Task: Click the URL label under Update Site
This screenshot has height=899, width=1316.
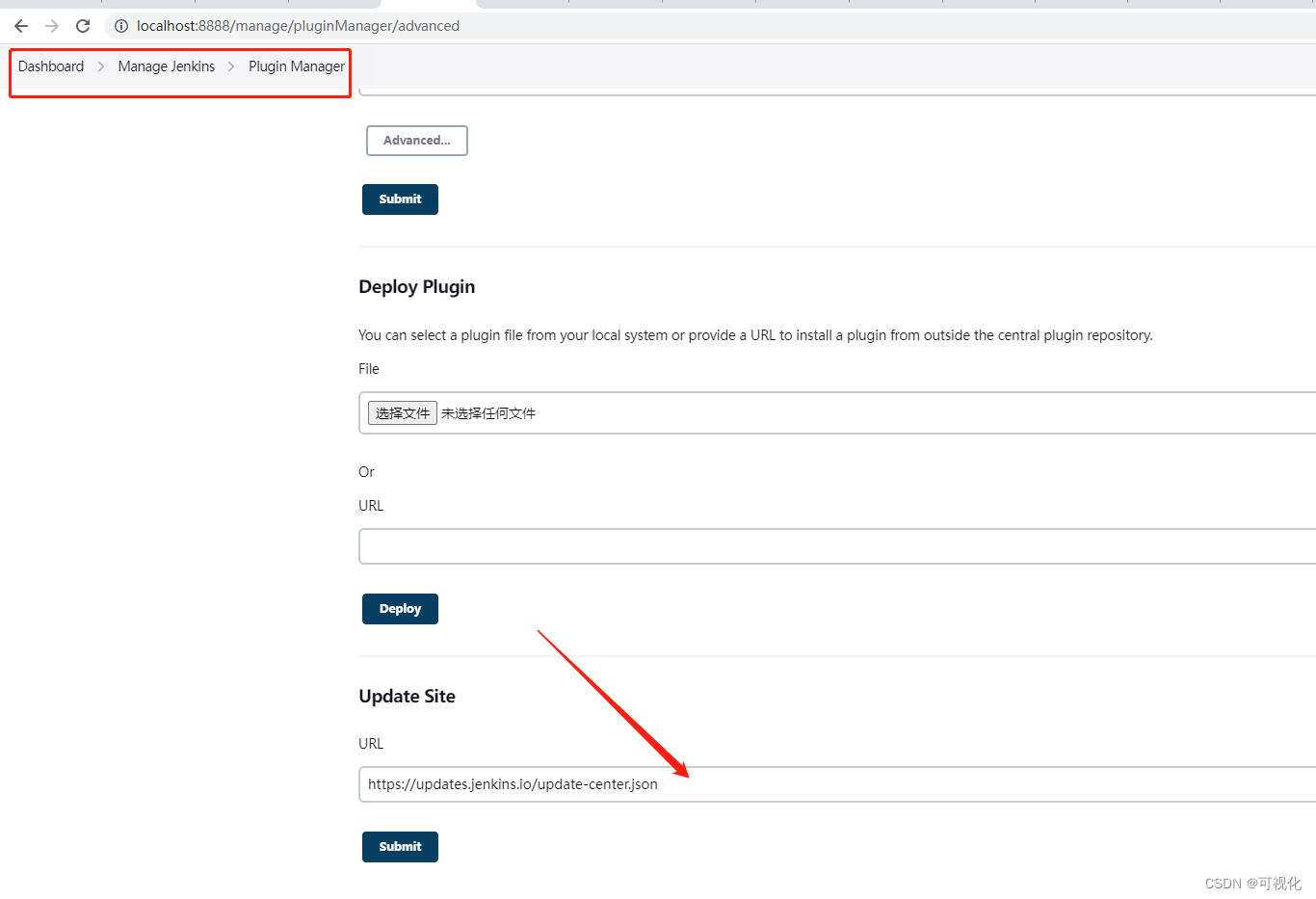Action: pos(371,744)
